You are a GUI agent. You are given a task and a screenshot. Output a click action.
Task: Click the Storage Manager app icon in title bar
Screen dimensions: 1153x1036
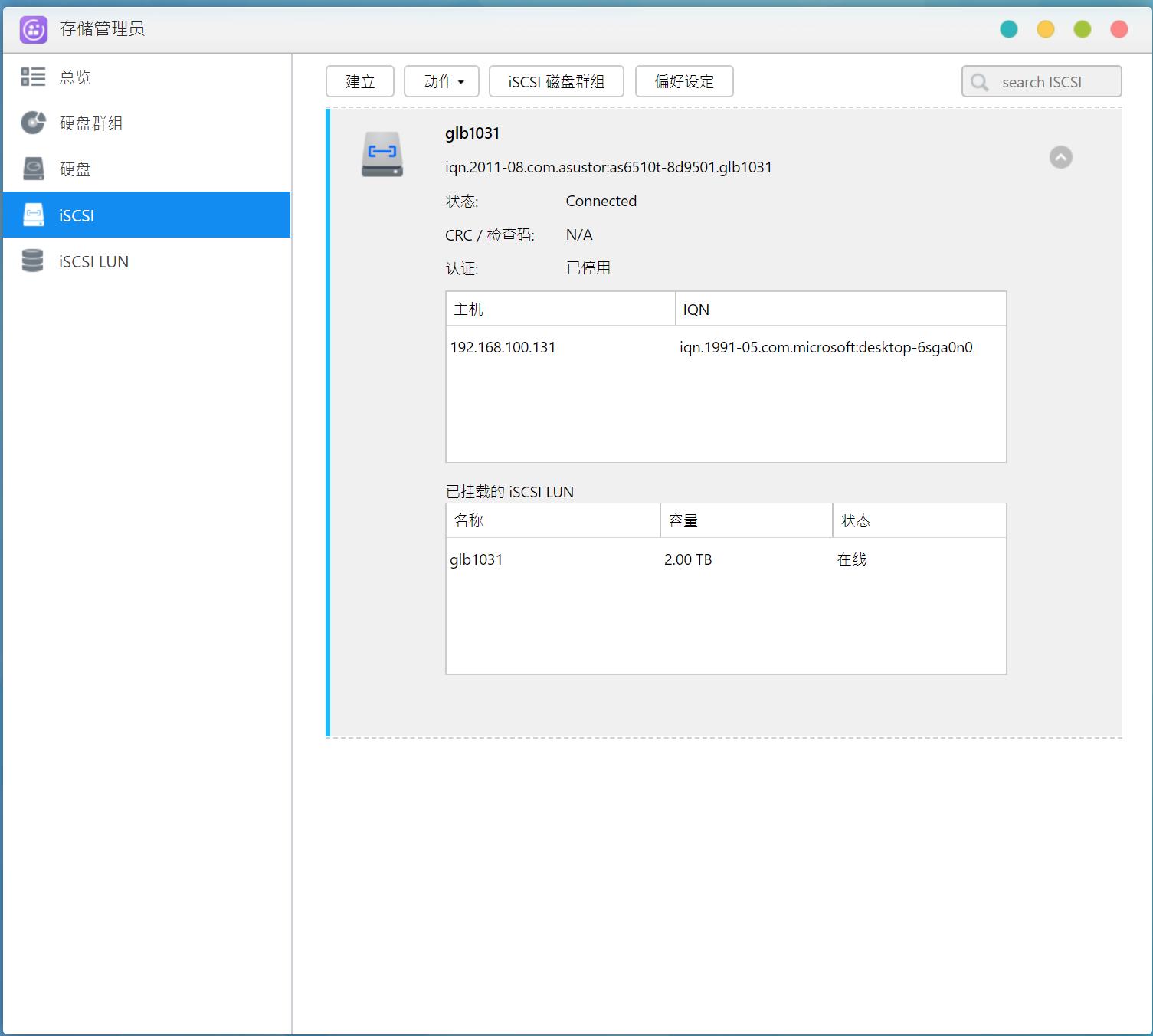pos(33,30)
